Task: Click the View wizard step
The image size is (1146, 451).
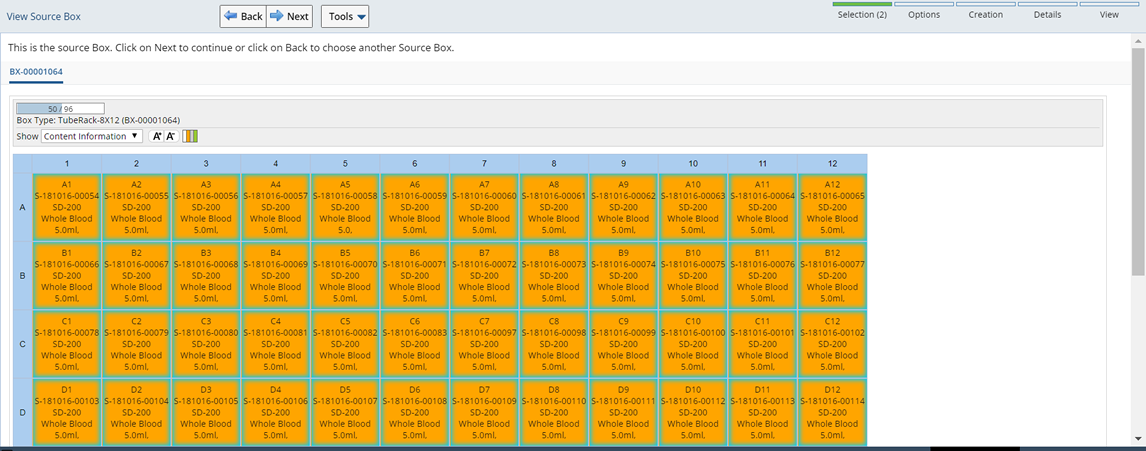Action: click(x=1109, y=10)
